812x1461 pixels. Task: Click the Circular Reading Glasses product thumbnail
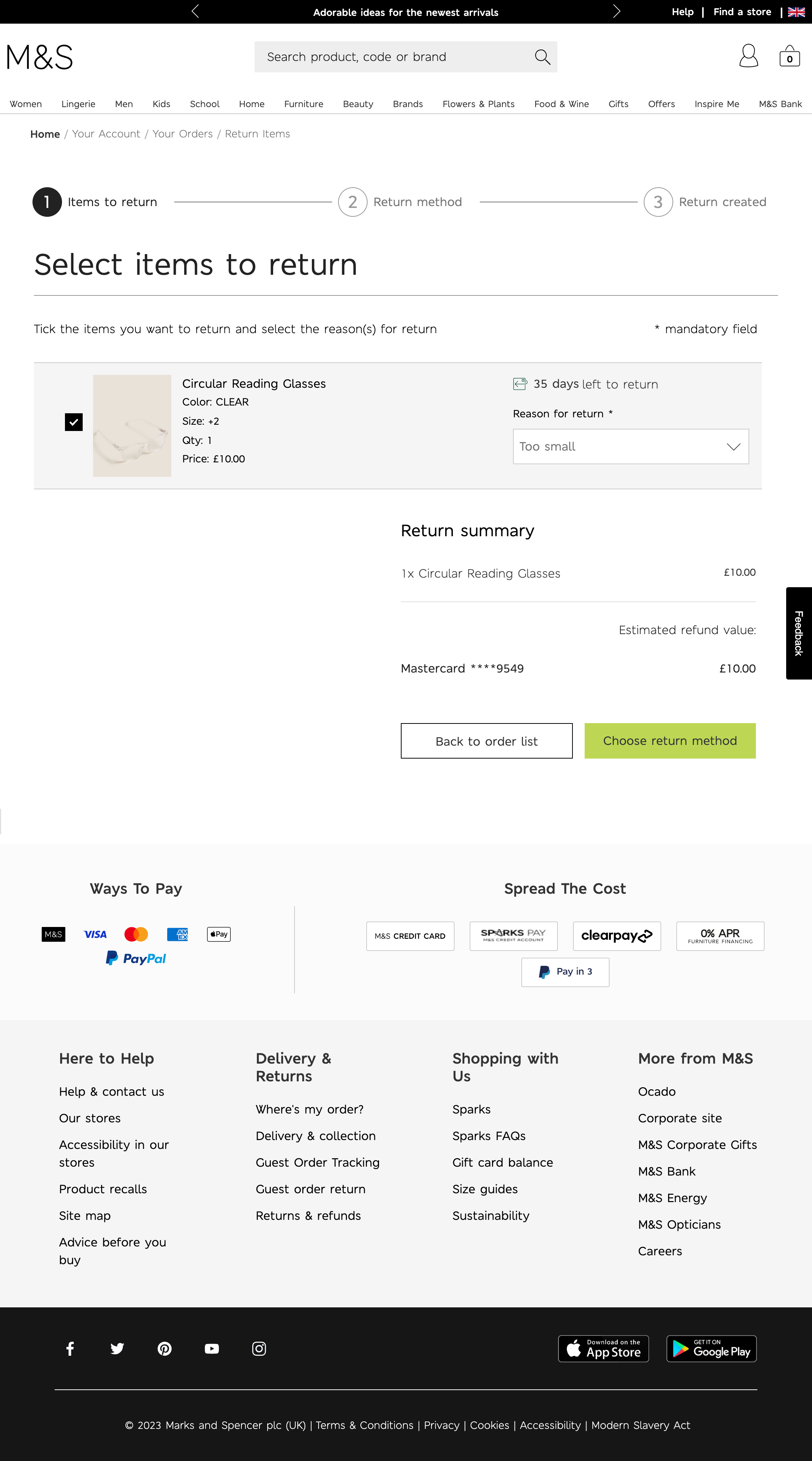click(131, 425)
